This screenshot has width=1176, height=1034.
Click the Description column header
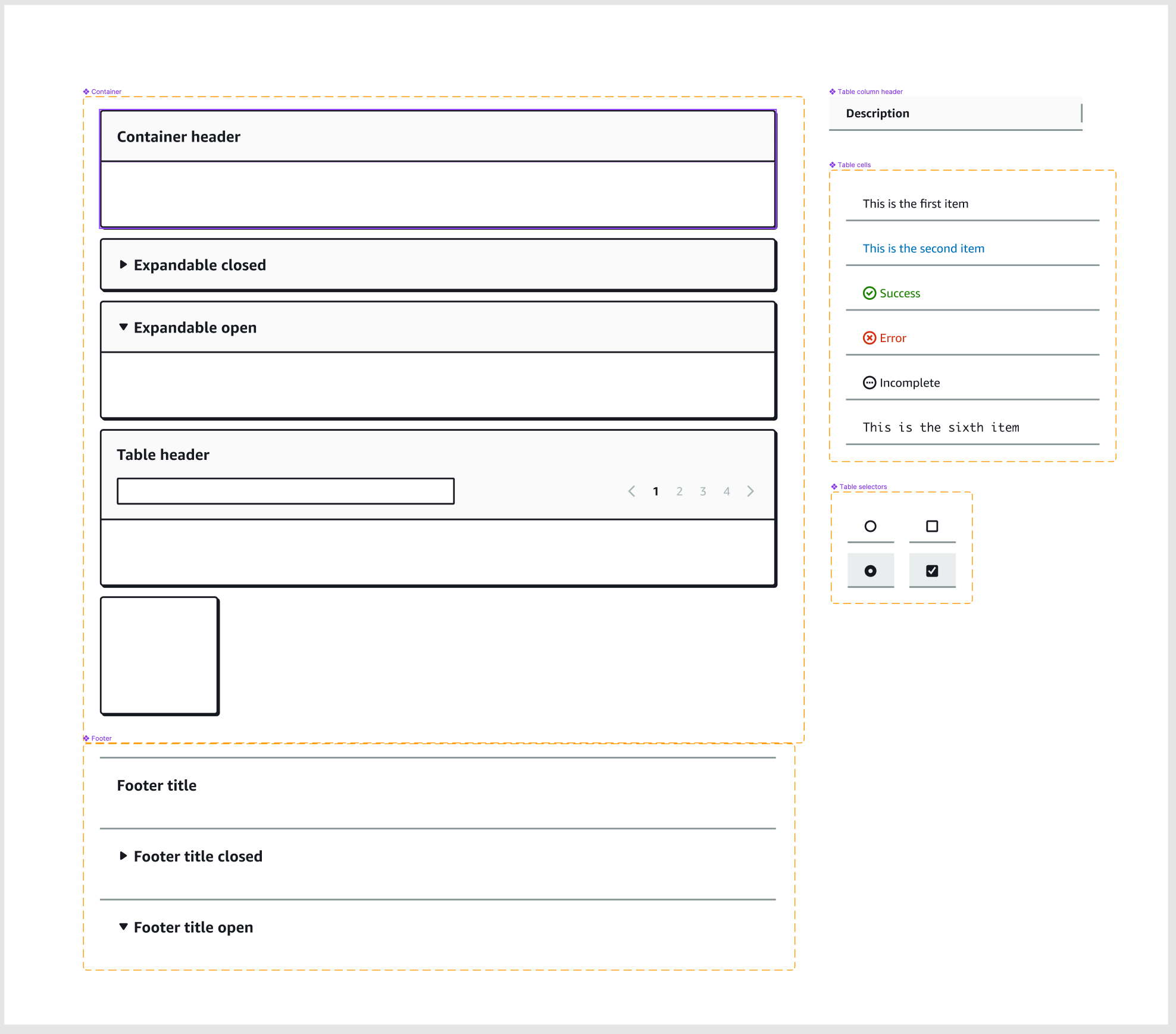[878, 114]
